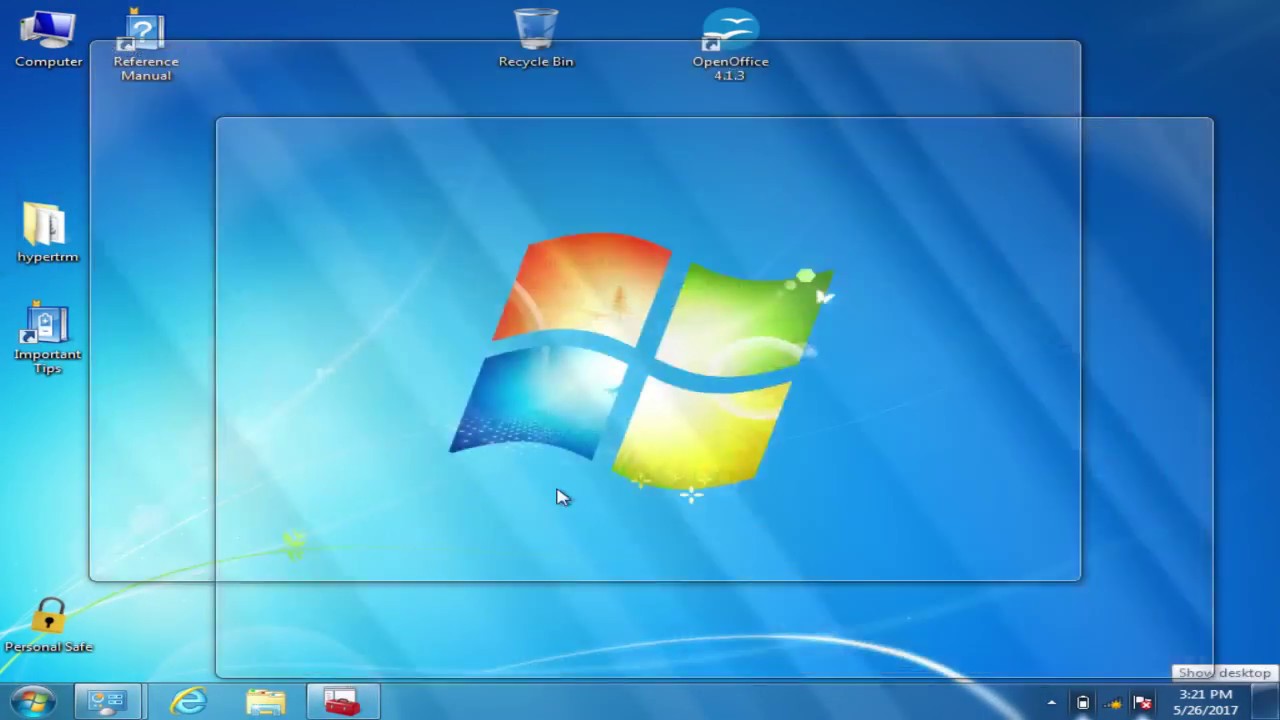Click the 5/26/2017 date in tray
The width and height of the screenshot is (1280, 720).
pyautogui.click(x=1205, y=711)
